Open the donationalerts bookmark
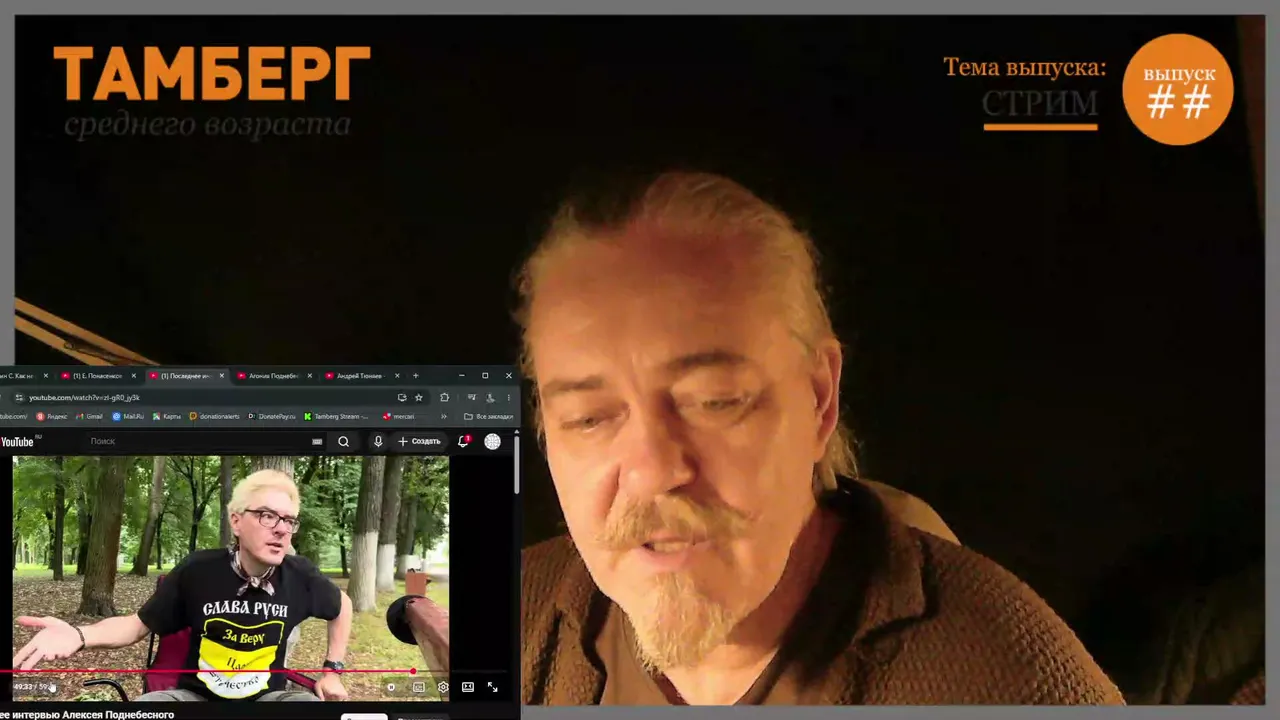This screenshot has height=720, width=1280. pos(215,416)
